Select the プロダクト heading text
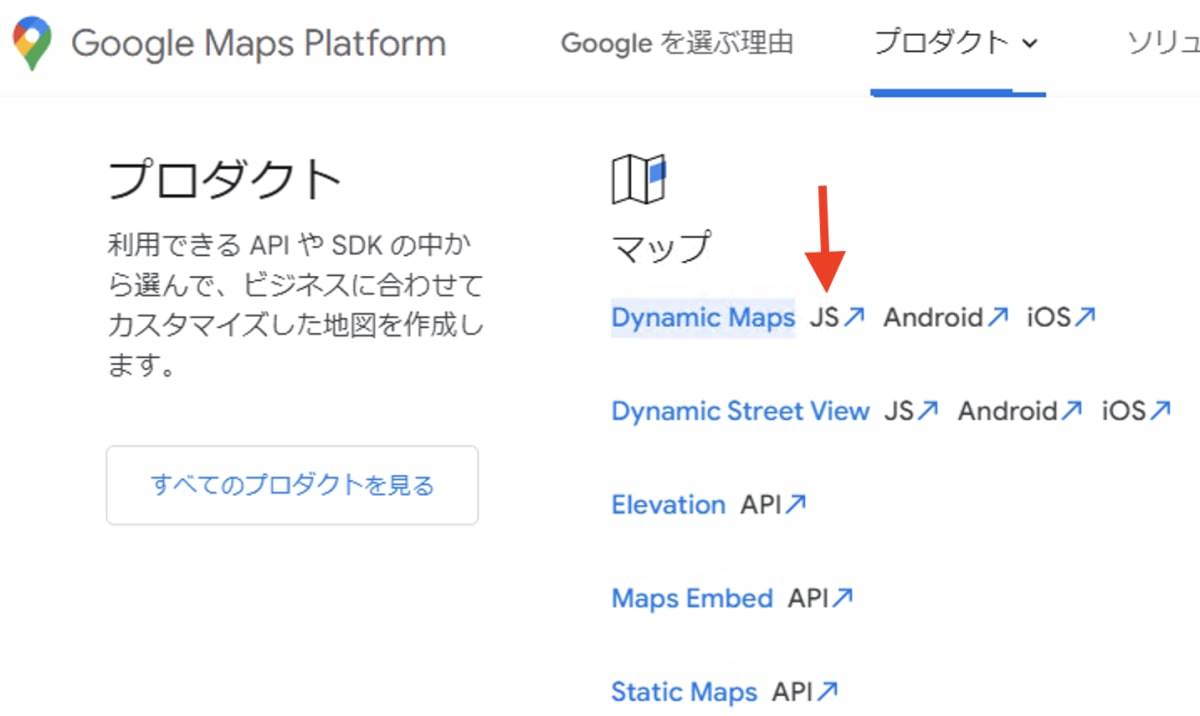 coord(225,180)
